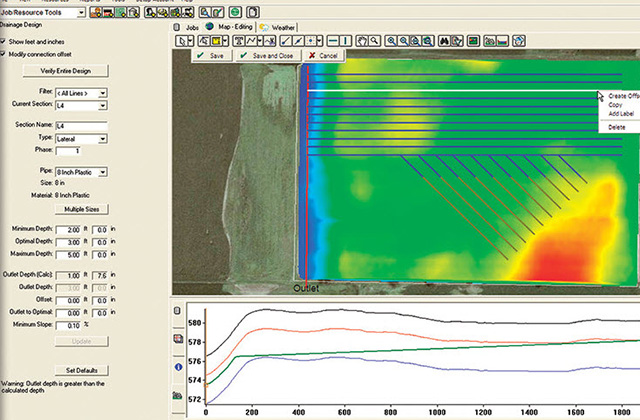The width and height of the screenshot is (640, 420).
Task: Click the Multiple Sizes button
Action: click(x=82, y=209)
